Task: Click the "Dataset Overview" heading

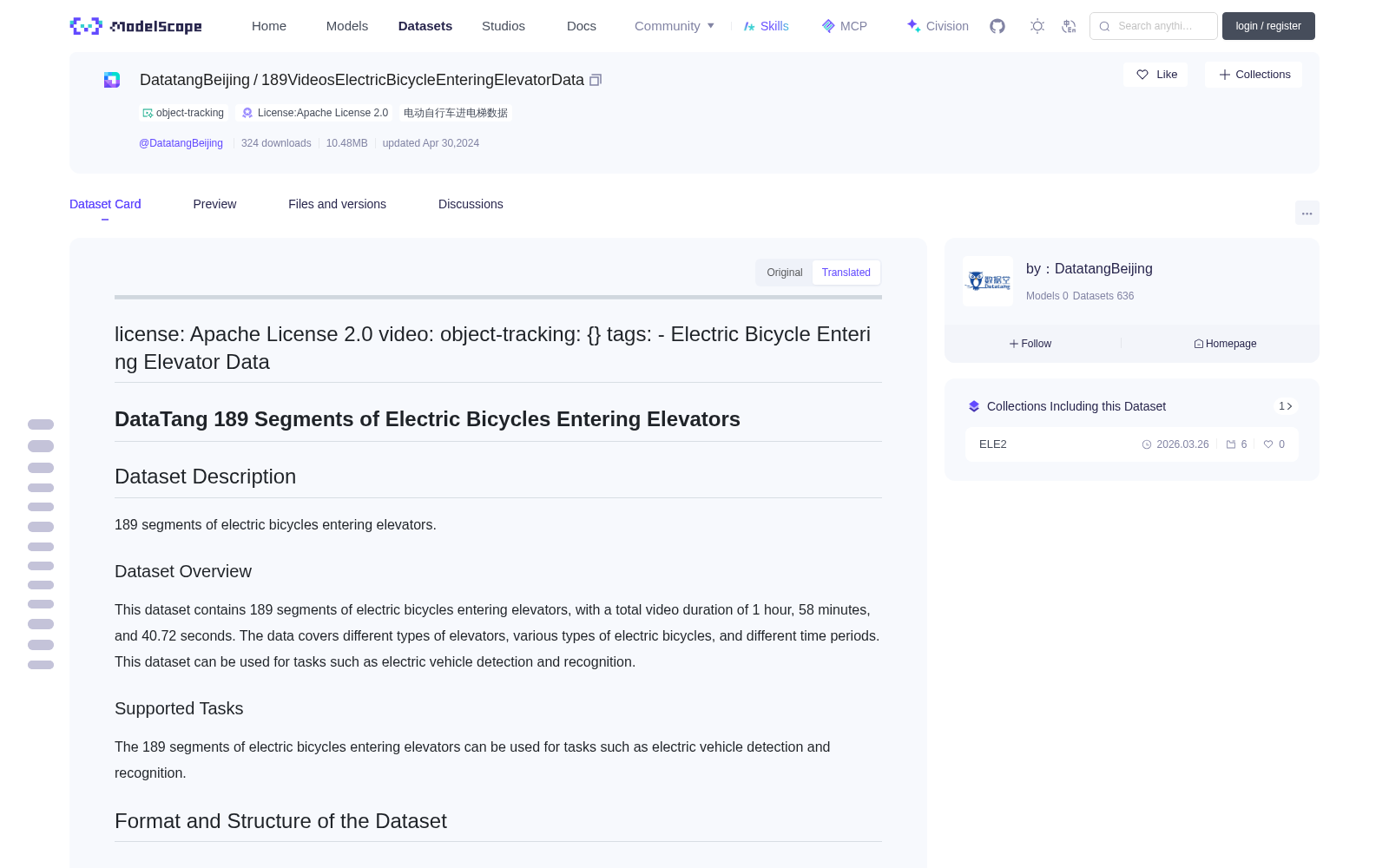Action: [183, 571]
